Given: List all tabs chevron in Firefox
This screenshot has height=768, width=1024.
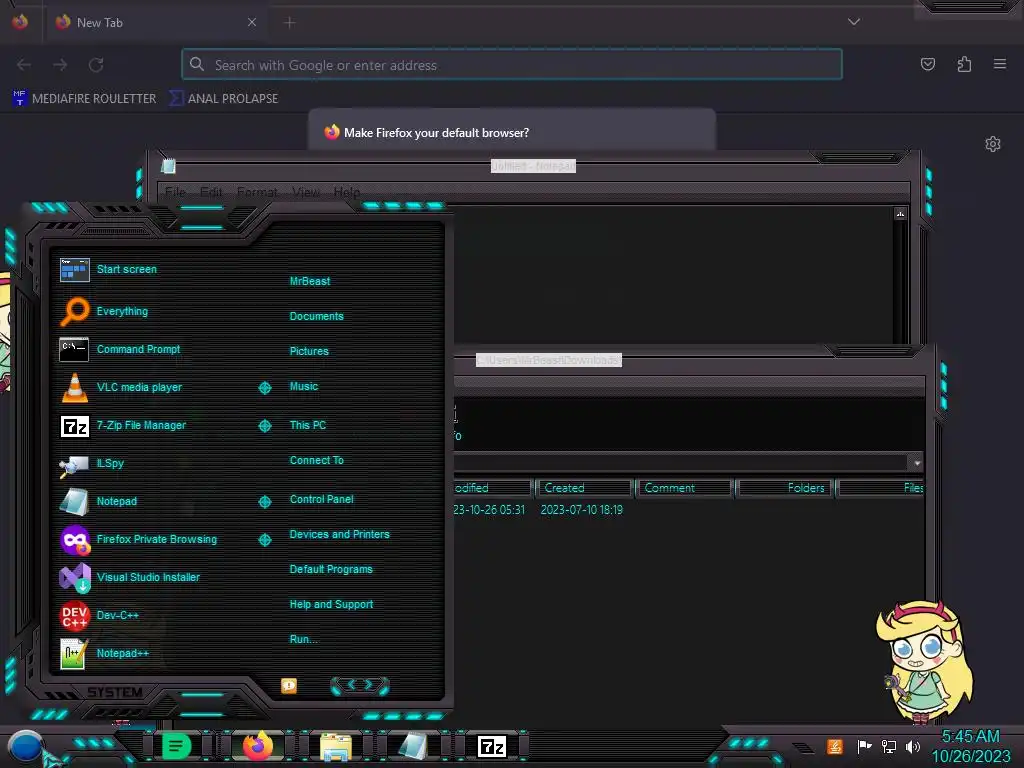Looking at the screenshot, I should click(x=854, y=22).
